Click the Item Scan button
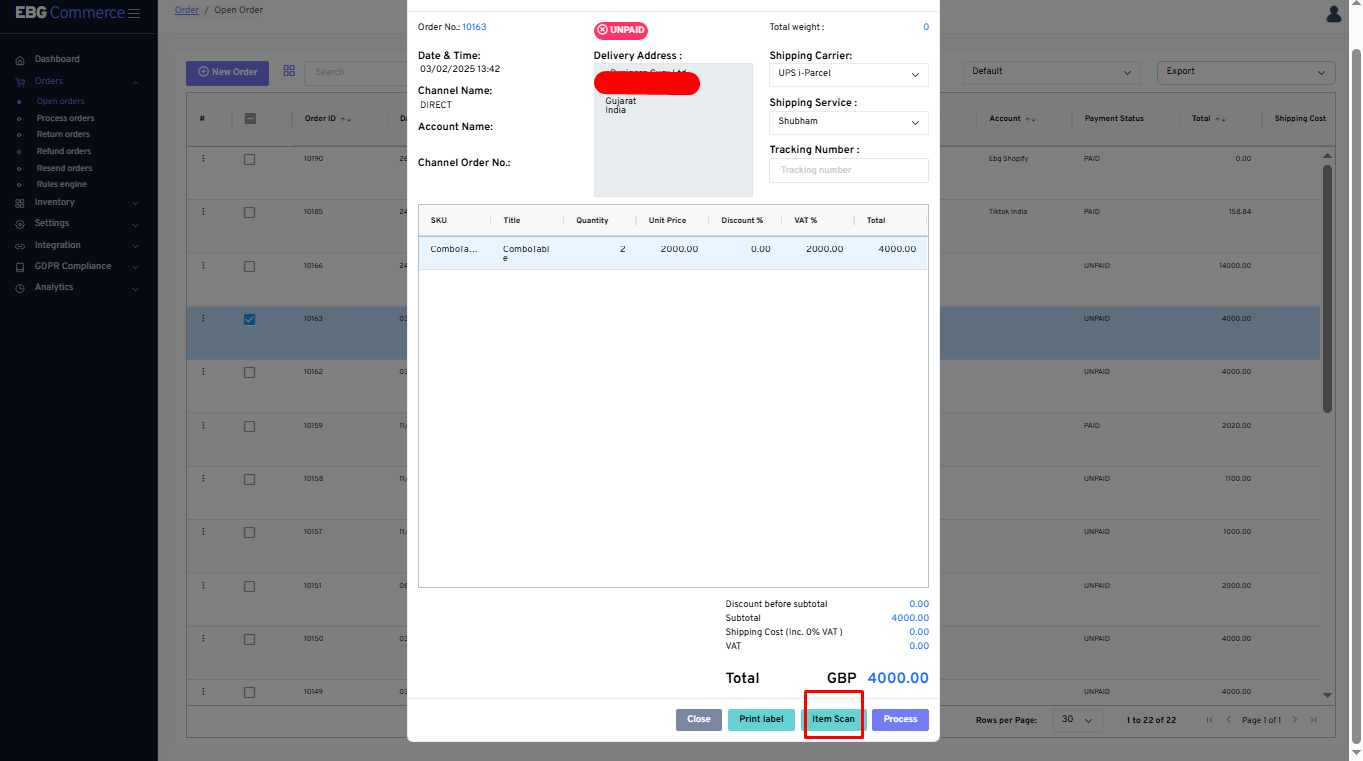 coord(833,719)
